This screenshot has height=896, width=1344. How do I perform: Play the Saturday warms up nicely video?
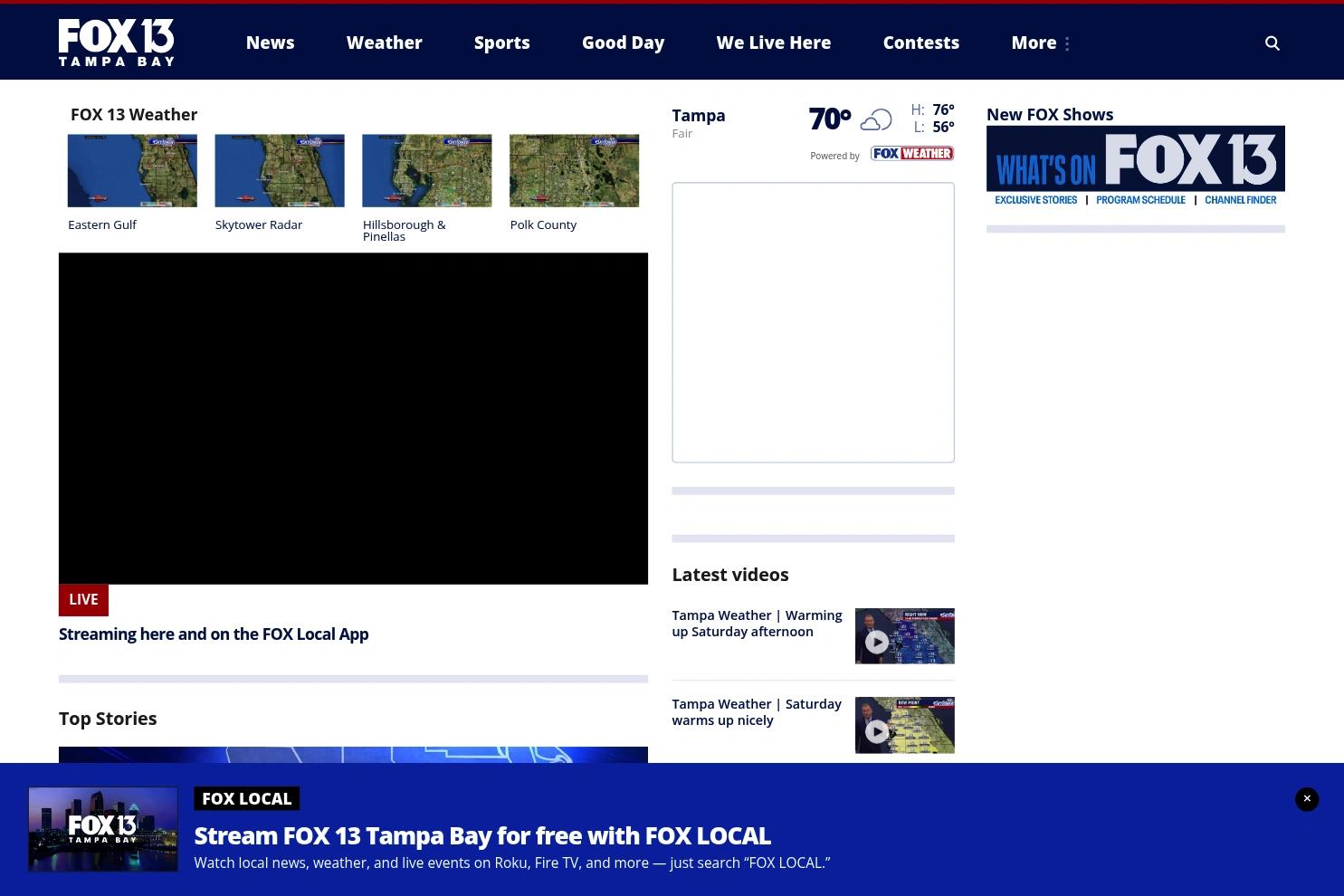pos(904,725)
